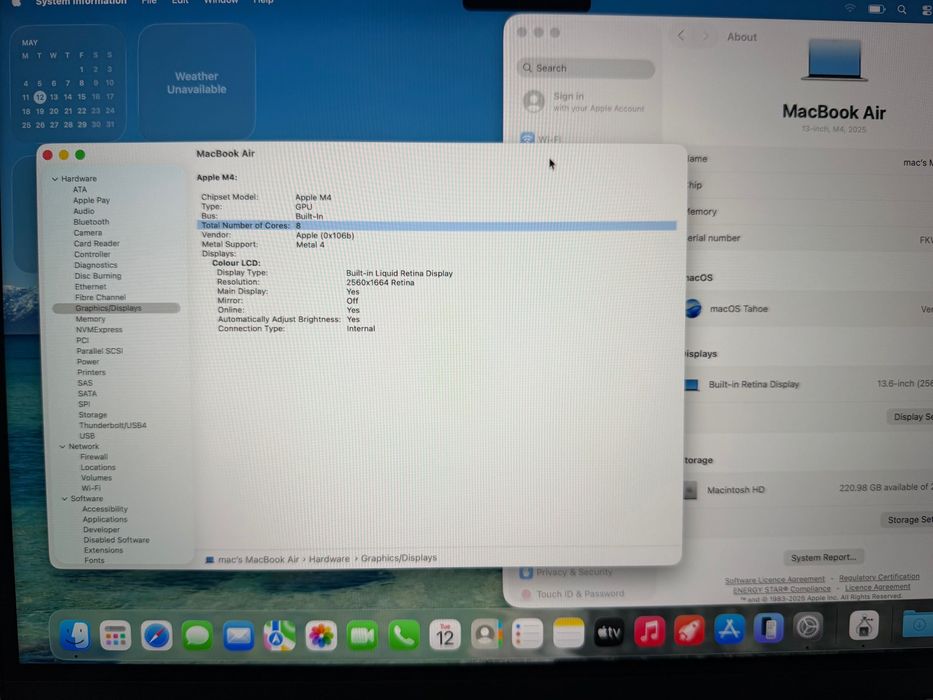Select Card Reader in sidebar

click(96, 243)
